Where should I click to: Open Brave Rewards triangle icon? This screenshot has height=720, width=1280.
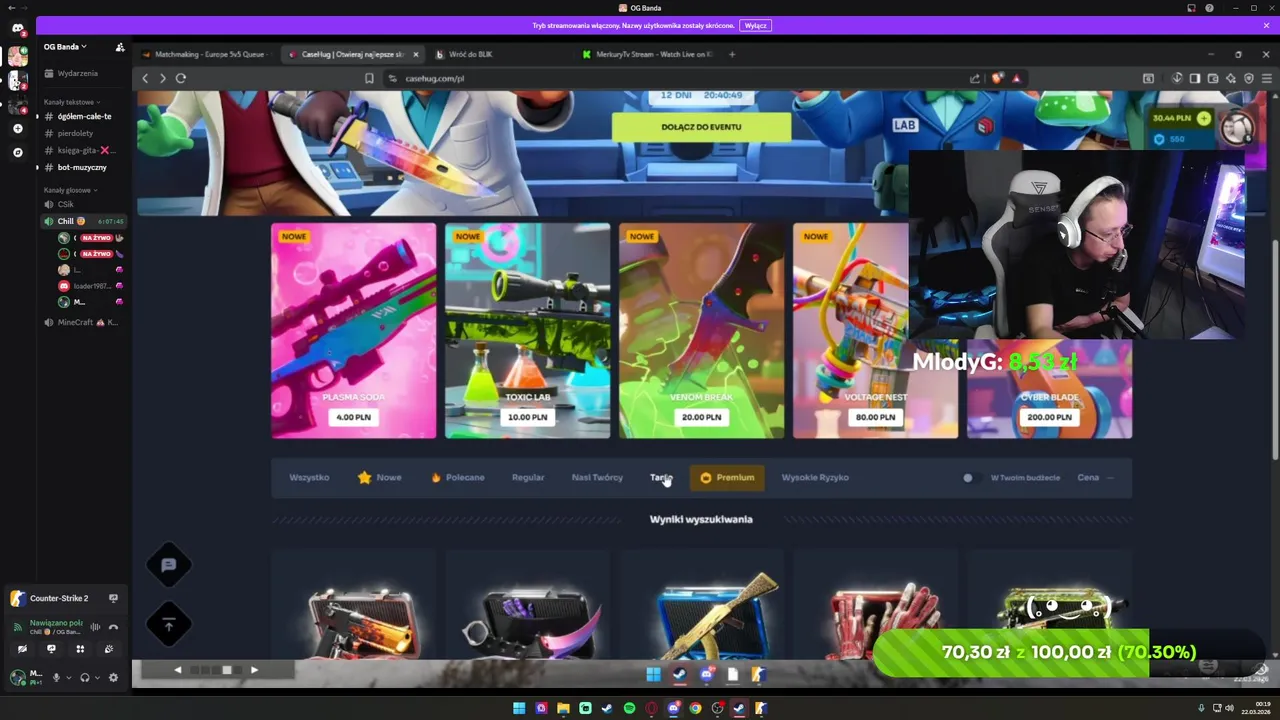pyautogui.click(x=1016, y=78)
